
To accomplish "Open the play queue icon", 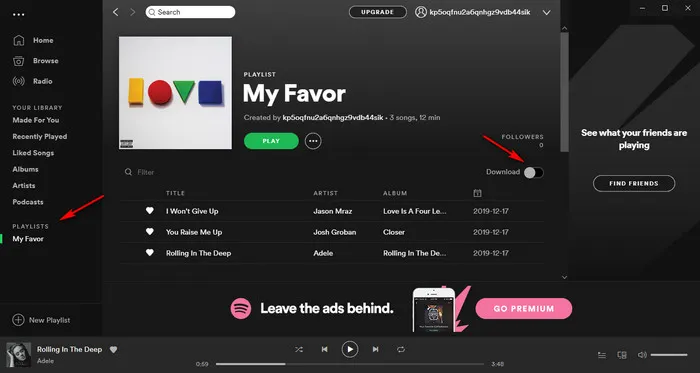I will click(x=602, y=355).
